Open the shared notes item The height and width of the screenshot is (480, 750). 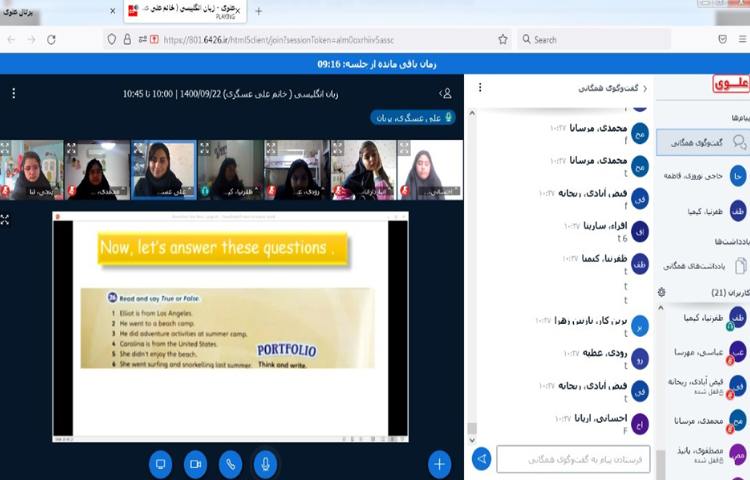(x=702, y=265)
